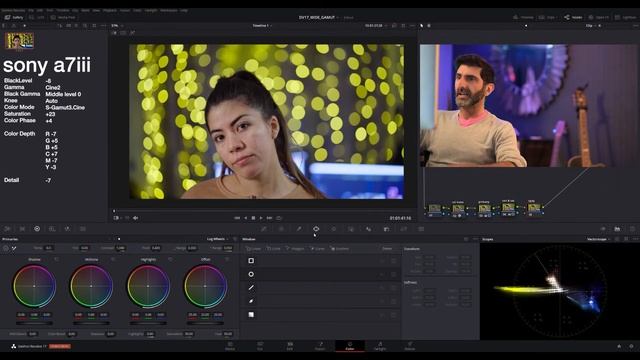Jump to the first frame
This screenshot has width=640, height=360.
[x=237, y=218]
